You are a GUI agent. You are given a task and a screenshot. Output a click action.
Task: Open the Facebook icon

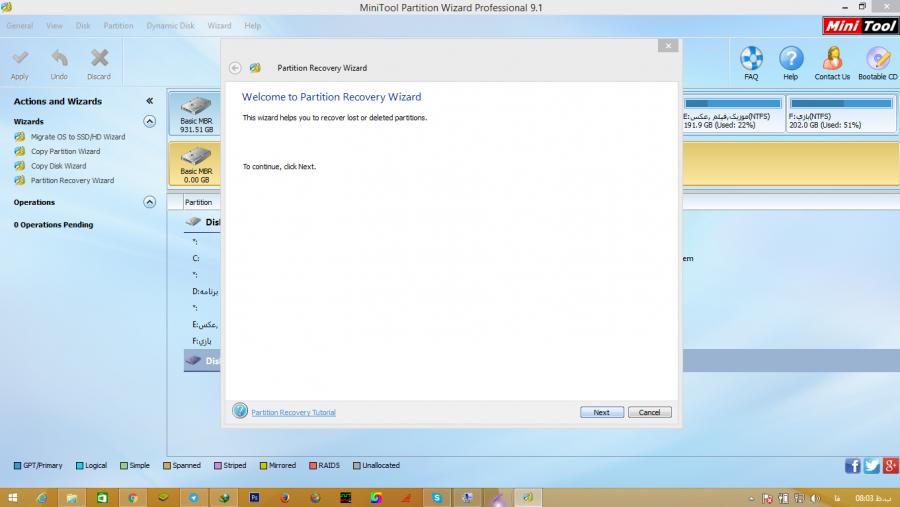852,466
